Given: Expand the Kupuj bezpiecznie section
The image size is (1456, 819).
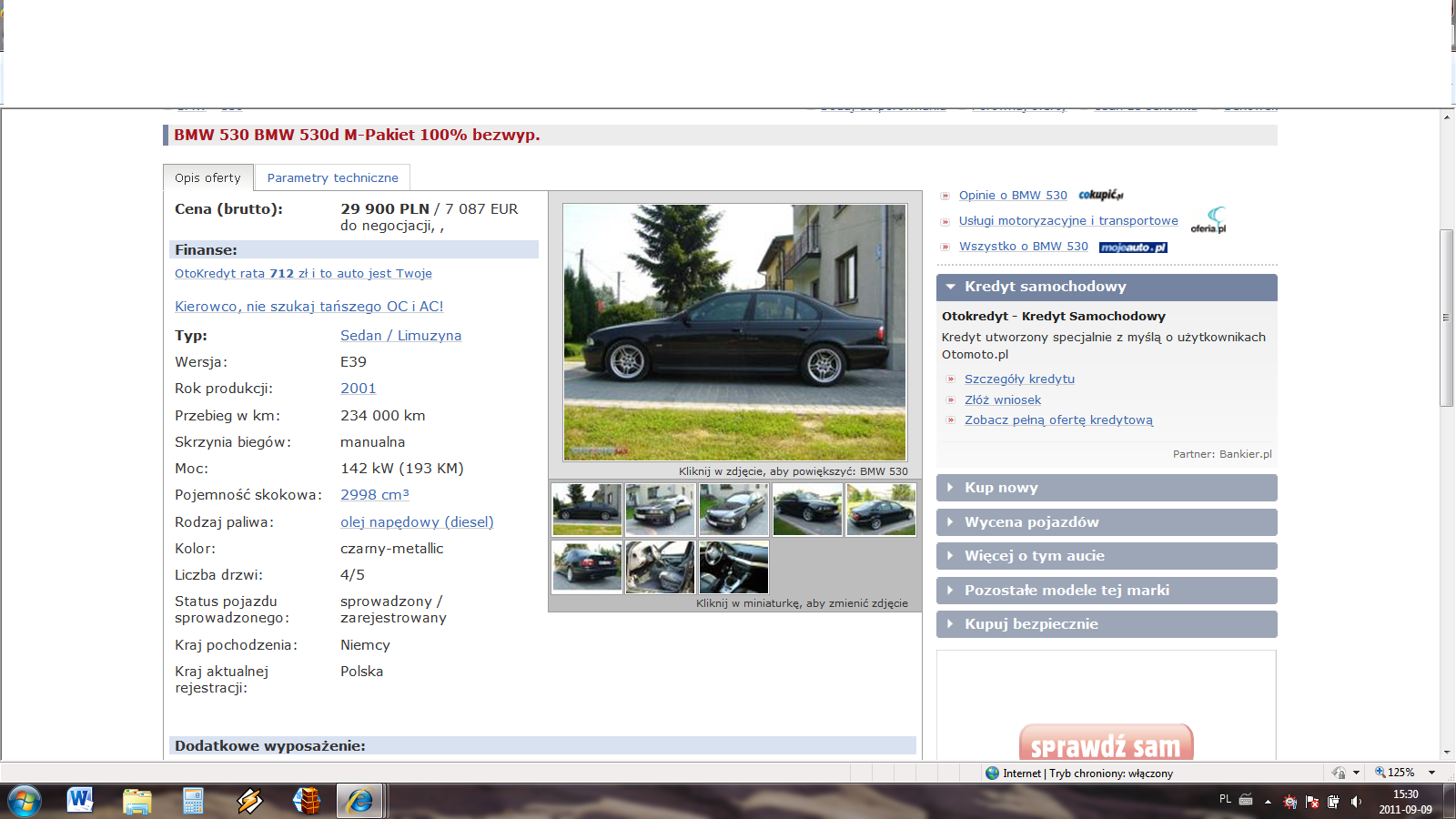Looking at the screenshot, I should [1107, 624].
